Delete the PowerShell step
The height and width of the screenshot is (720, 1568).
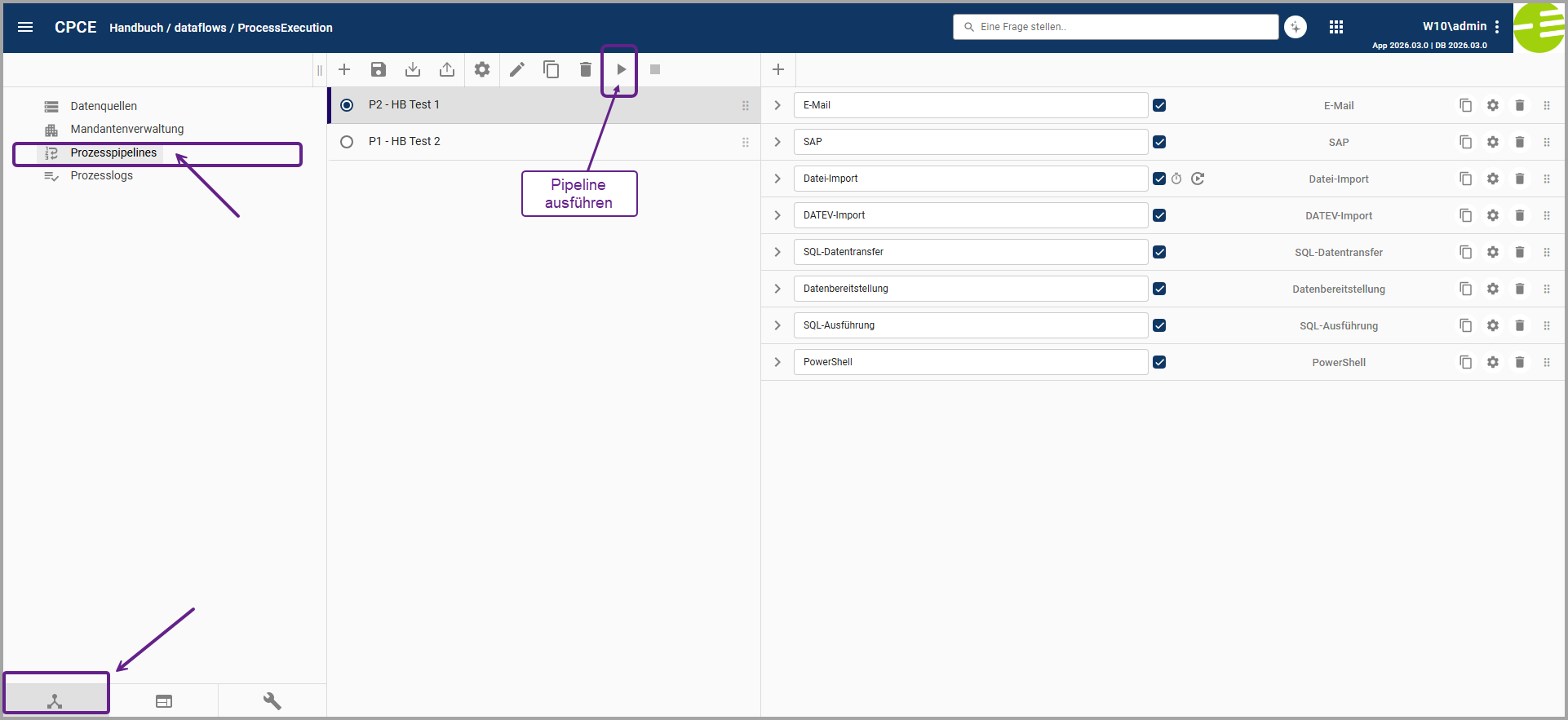click(x=1520, y=362)
